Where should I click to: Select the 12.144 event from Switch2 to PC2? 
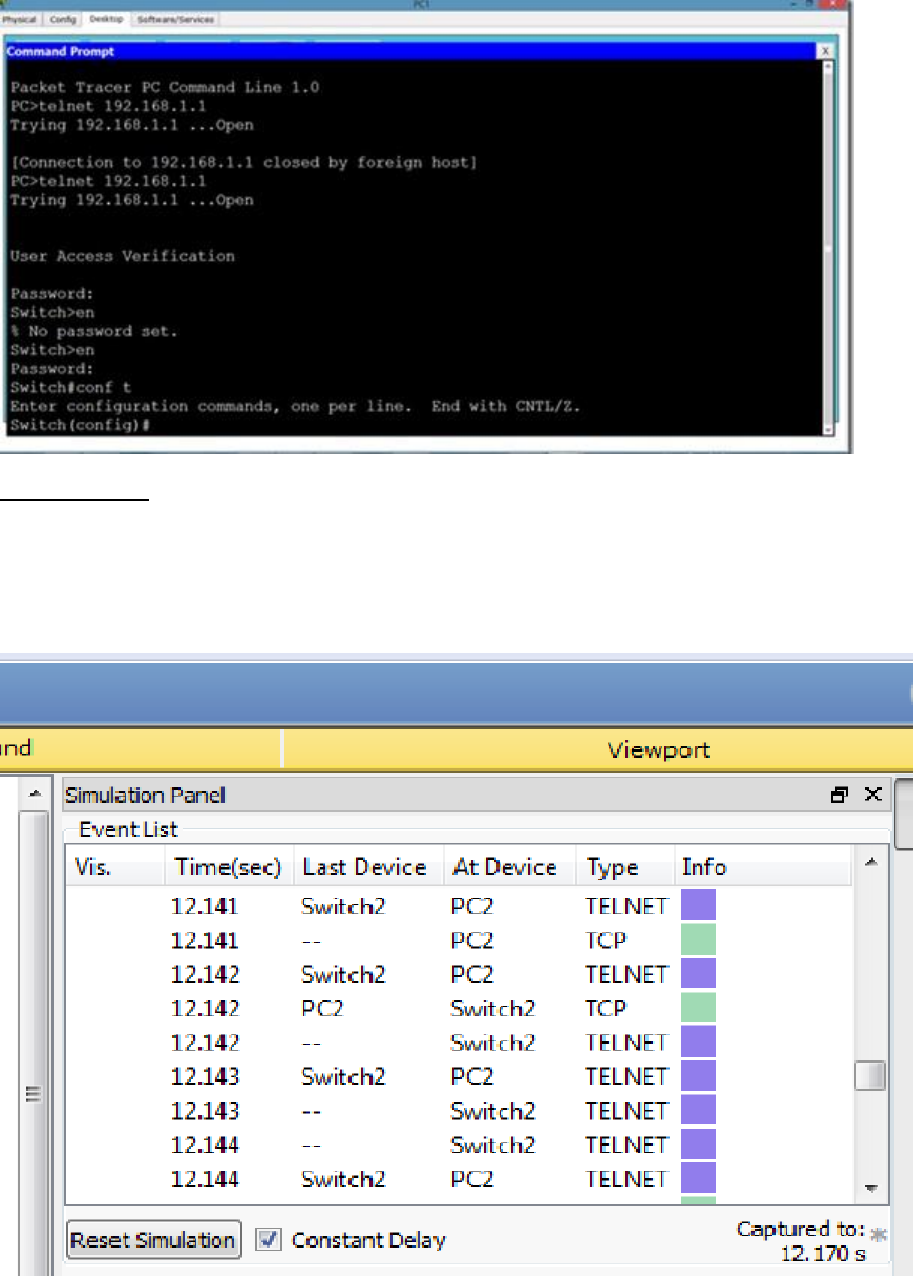(x=459, y=1178)
